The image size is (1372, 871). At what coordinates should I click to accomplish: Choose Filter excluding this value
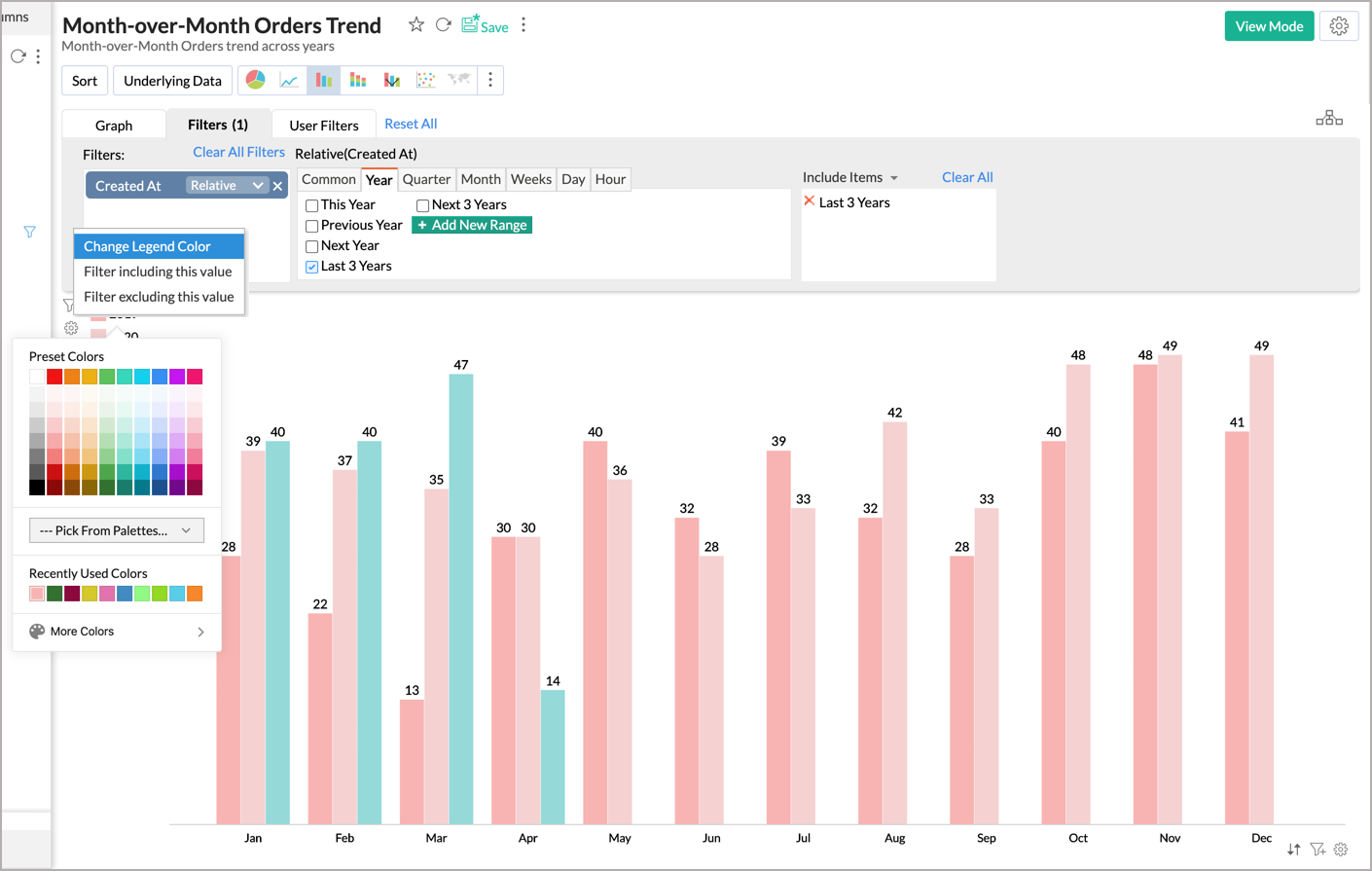(159, 297)
